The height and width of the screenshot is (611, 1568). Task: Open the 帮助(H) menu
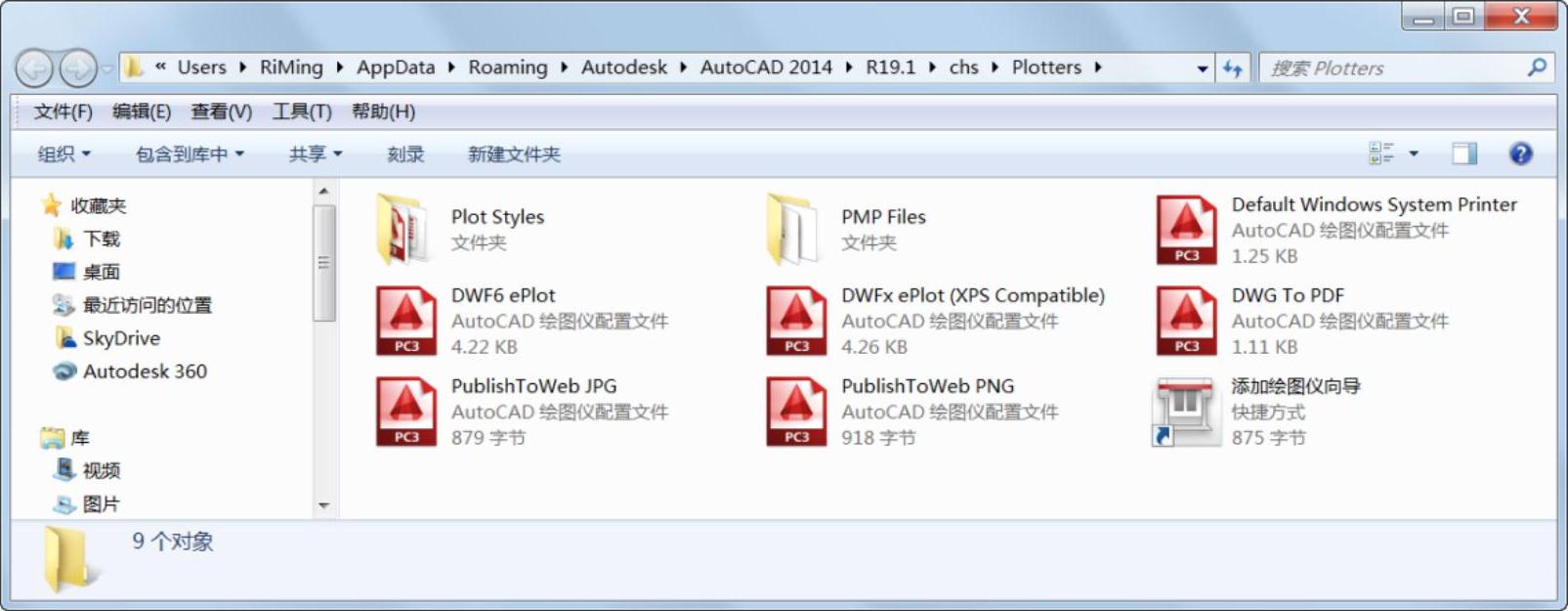383,111
